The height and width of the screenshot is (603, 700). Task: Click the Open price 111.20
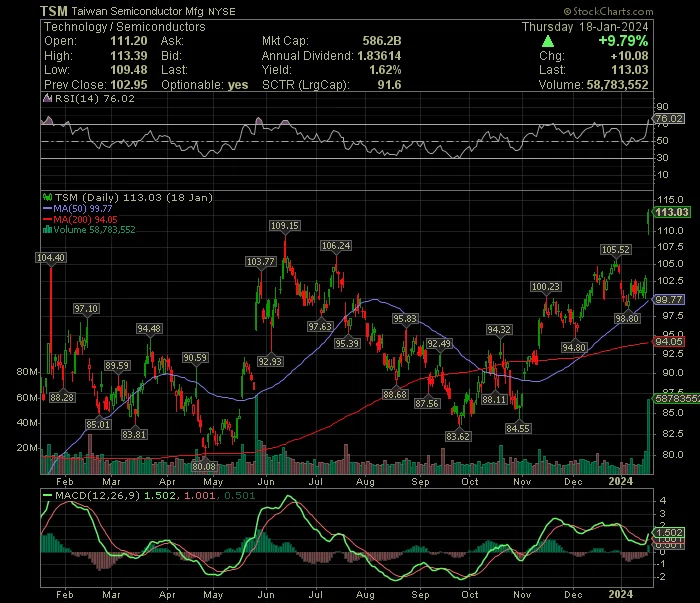coord(129,41)
